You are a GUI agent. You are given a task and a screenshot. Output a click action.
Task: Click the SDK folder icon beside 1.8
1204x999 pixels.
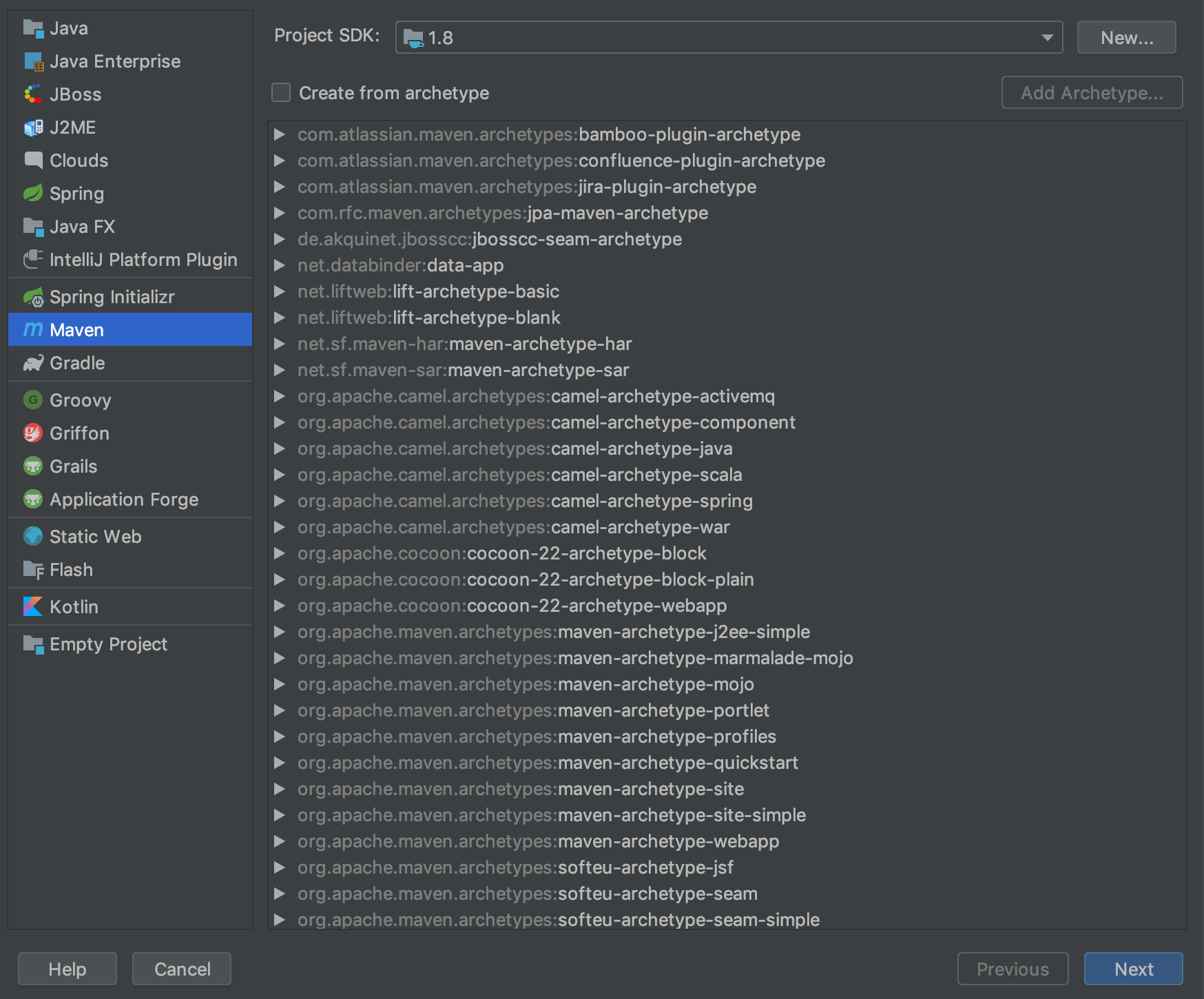coord(413,38)
